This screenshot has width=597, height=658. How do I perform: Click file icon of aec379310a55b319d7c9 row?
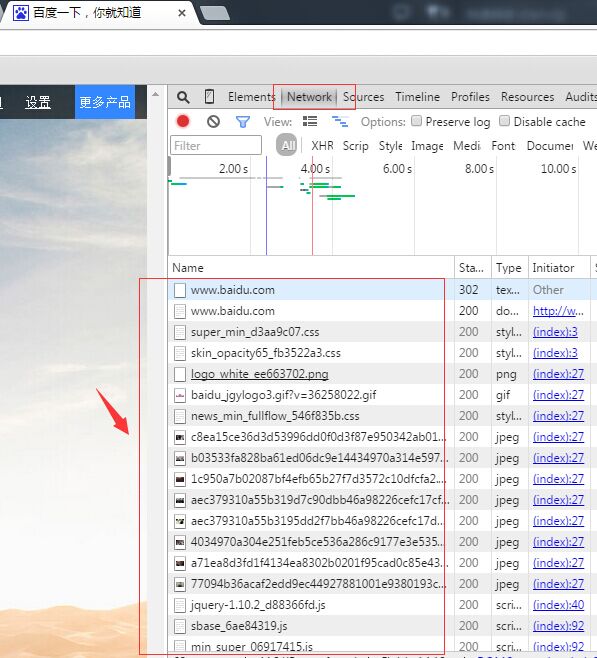[x=180, y=500]
